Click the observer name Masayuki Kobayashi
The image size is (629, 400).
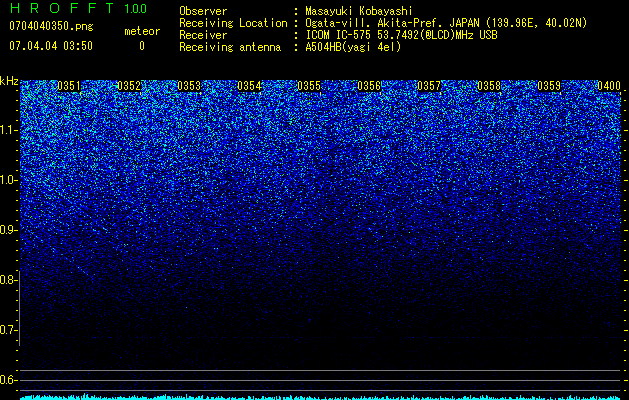pyautogui.click(x=359, y=11)
